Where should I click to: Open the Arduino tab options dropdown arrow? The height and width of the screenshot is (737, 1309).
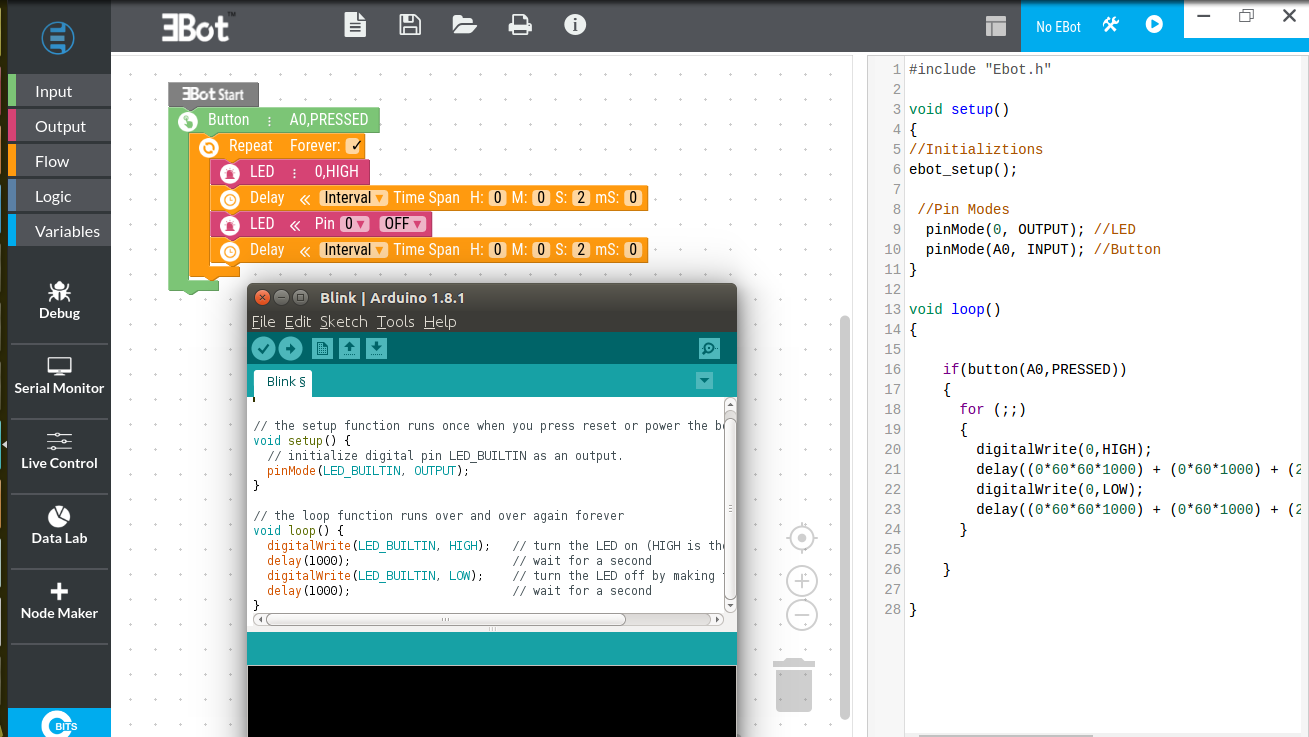coord(704,381)
